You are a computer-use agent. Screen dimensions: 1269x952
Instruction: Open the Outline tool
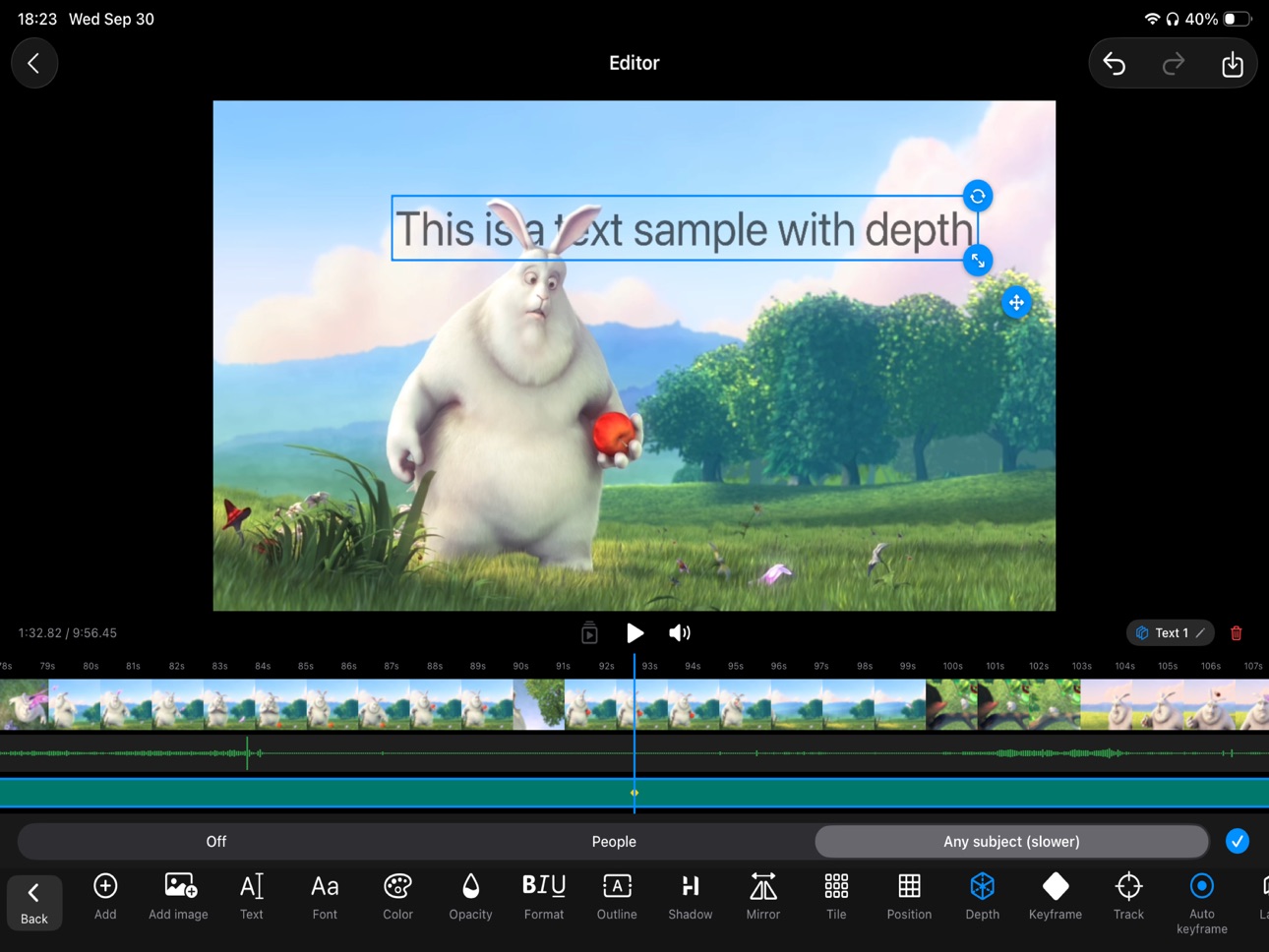point(617,897)
